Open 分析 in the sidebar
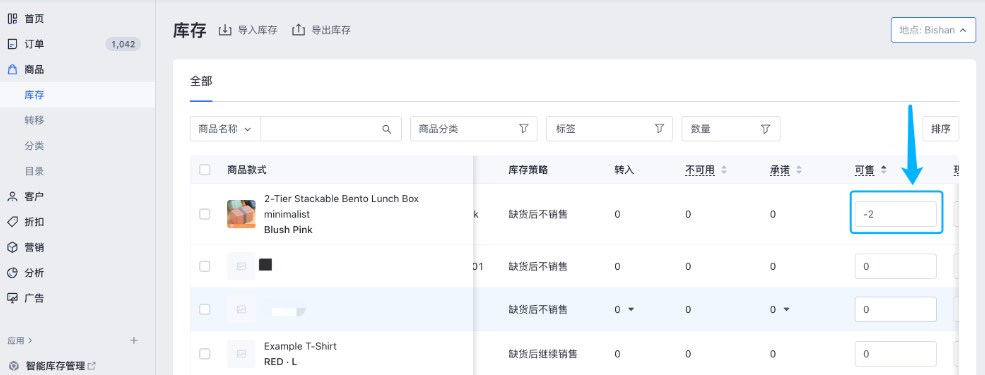Image resolution: width=985 pixels, height=375 pixels. 34,273
